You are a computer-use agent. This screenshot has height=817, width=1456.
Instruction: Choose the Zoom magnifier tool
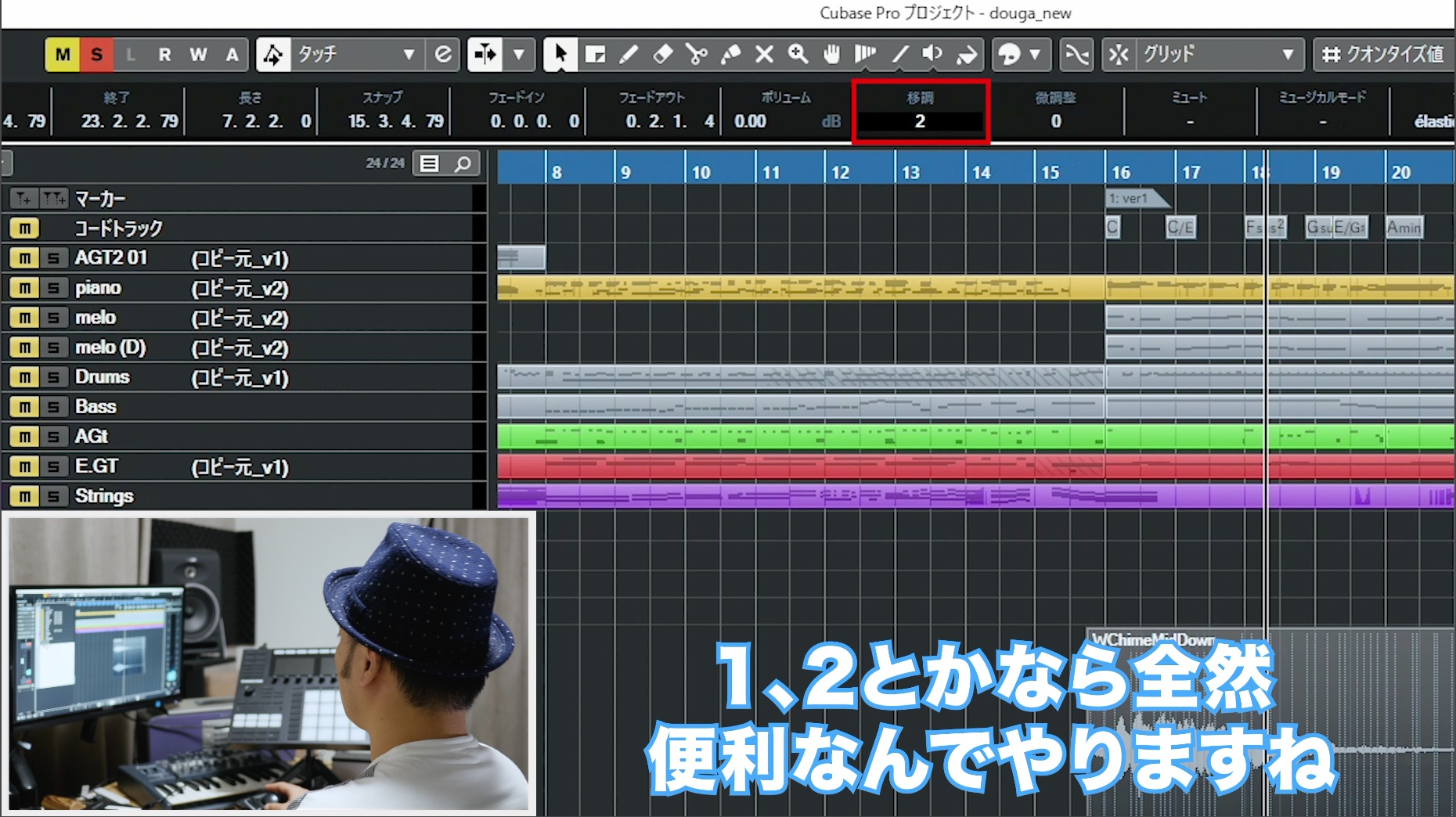tap(798, 54)
